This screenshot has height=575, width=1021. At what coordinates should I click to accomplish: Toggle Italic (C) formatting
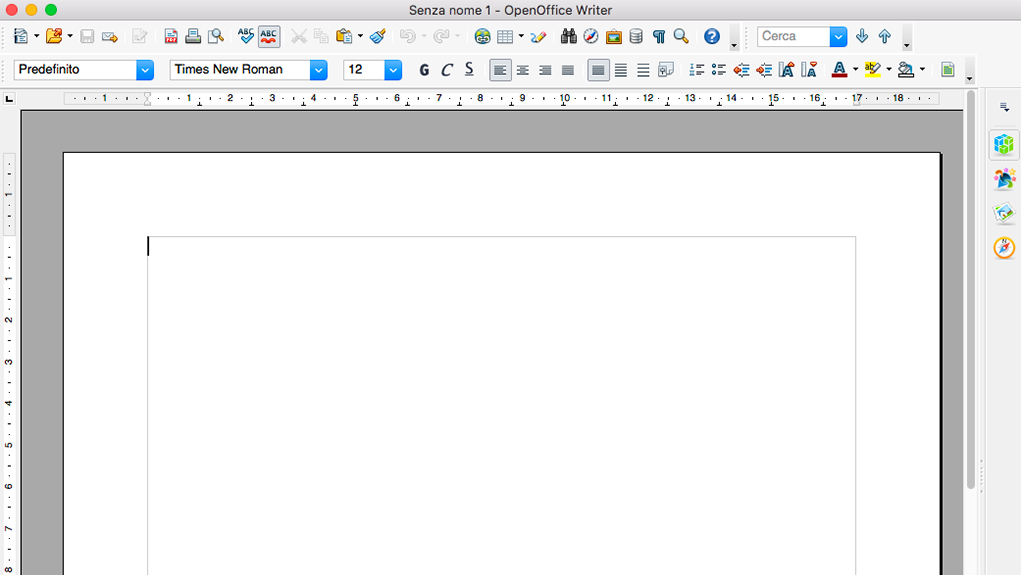pos(447,70)
